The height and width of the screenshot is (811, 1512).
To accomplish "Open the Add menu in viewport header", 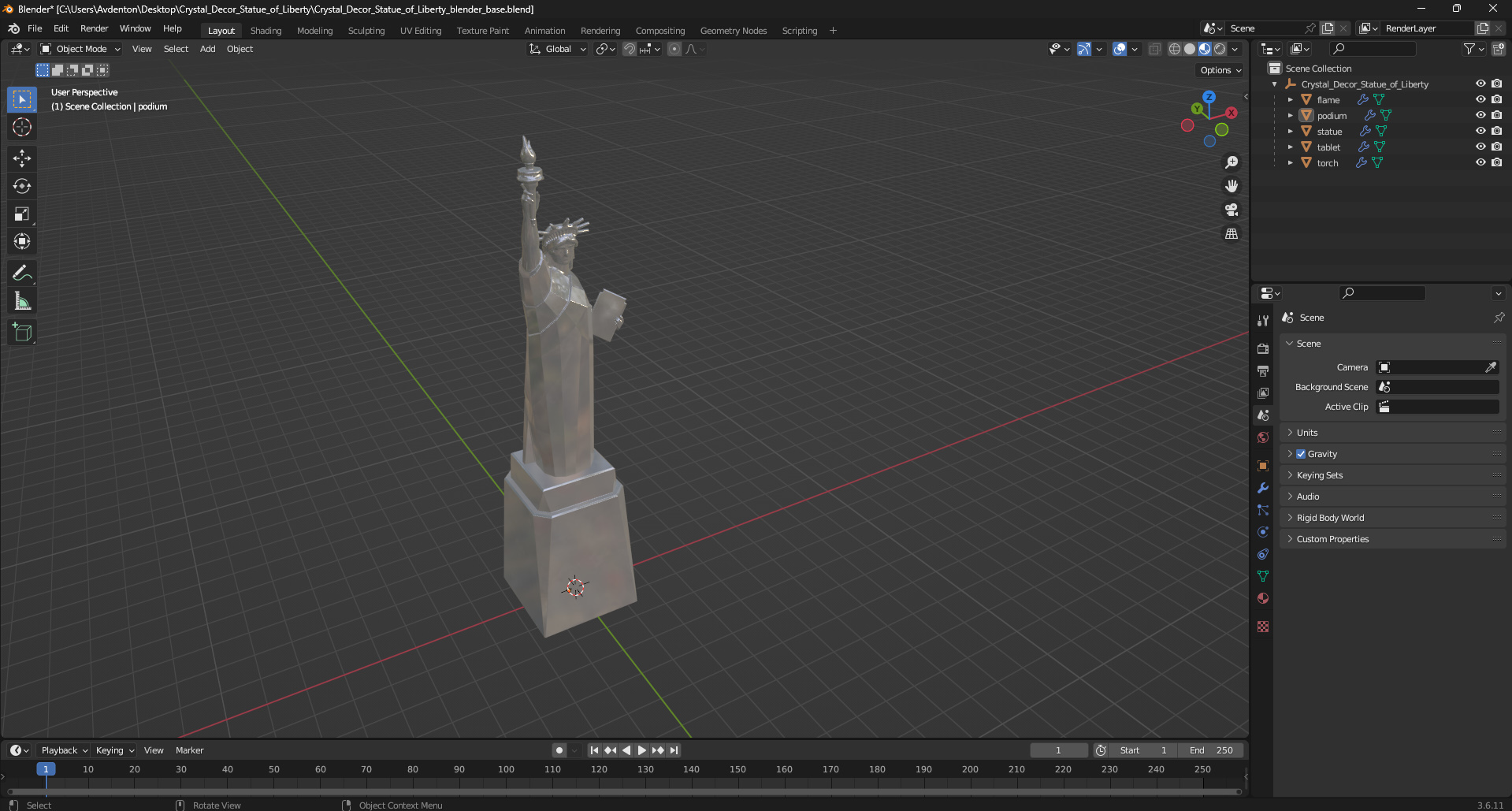I will click(207, 49).
